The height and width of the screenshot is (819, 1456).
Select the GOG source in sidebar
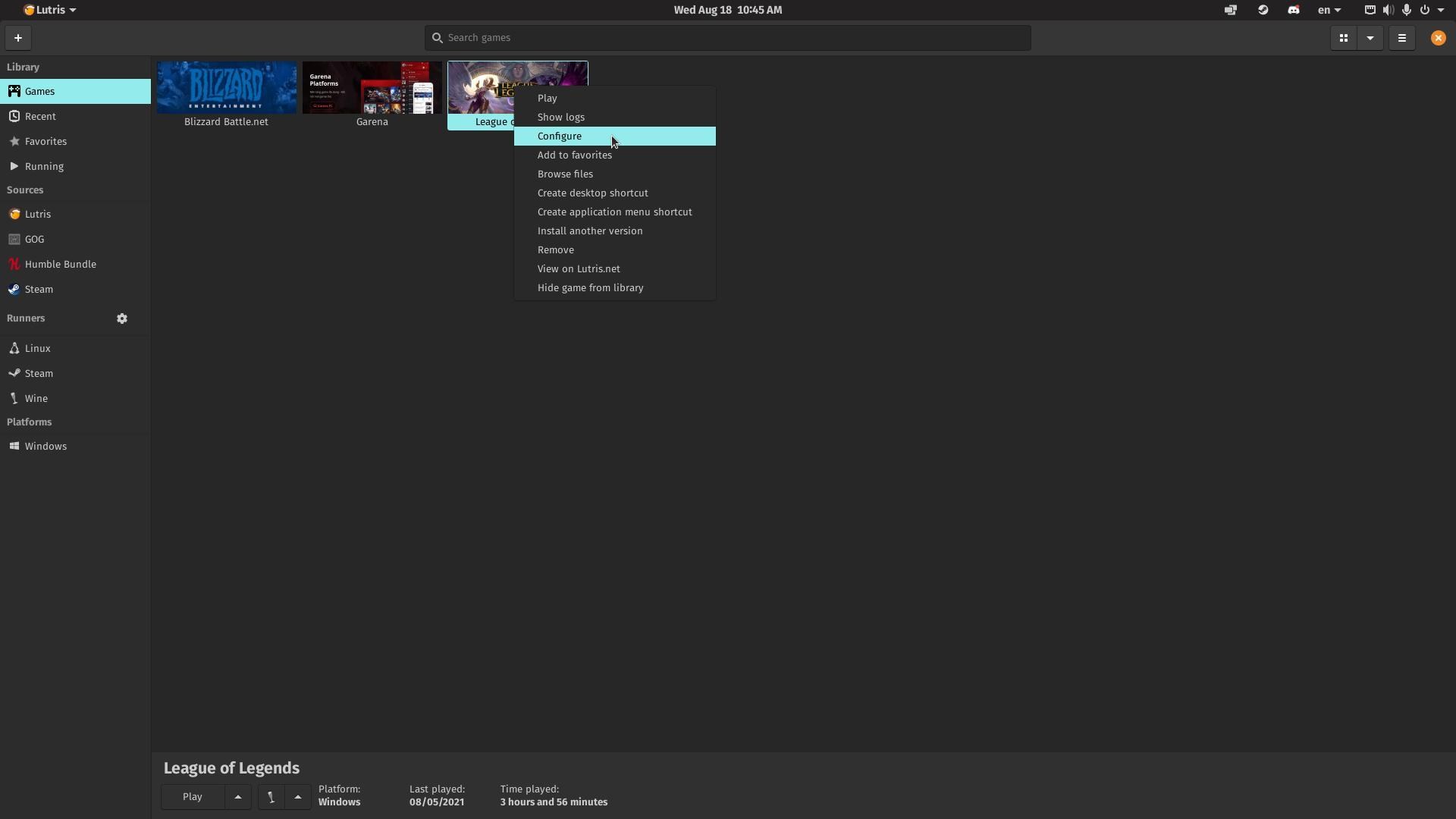point(34,240)
